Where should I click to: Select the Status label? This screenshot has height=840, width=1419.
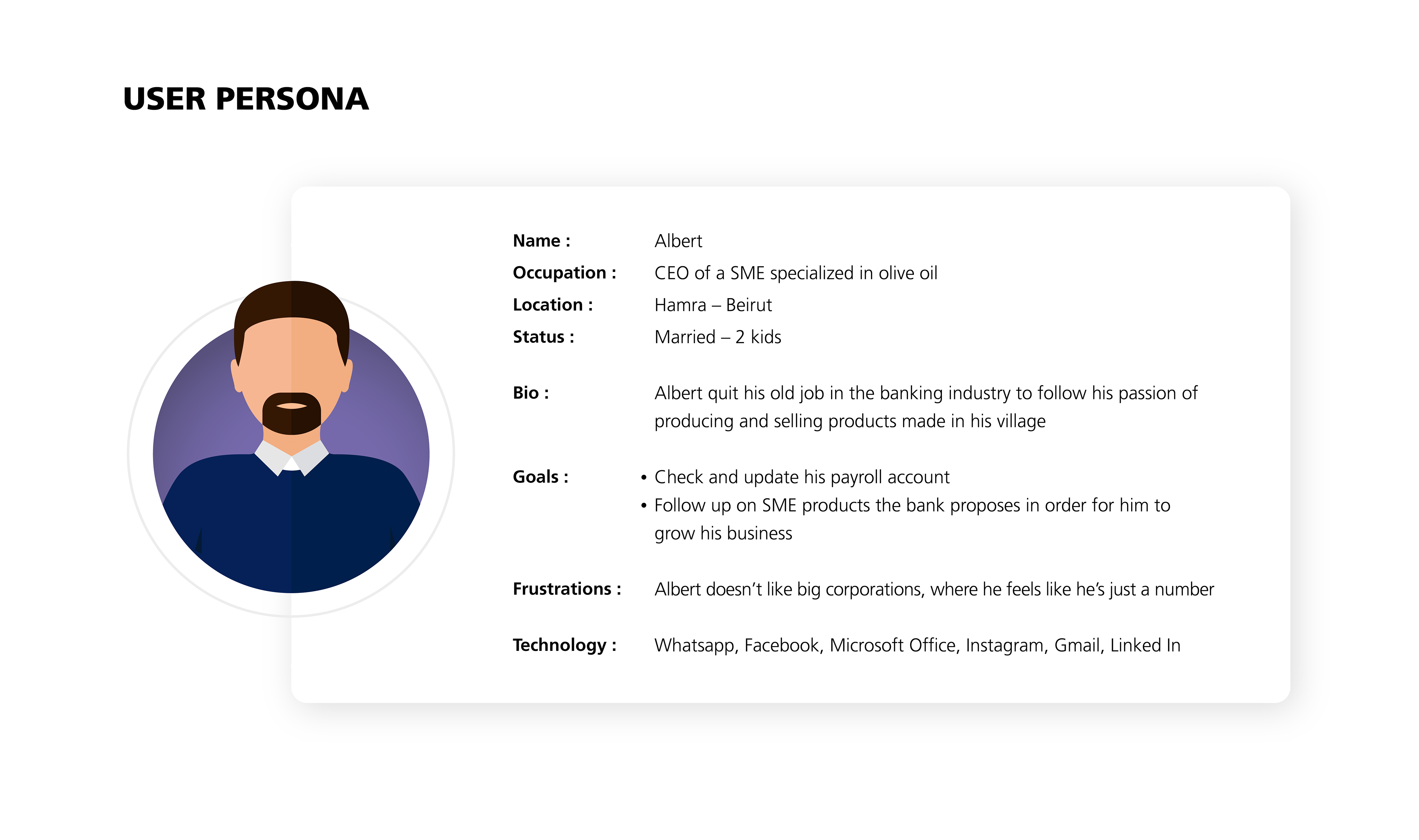(x=543, y=337)
